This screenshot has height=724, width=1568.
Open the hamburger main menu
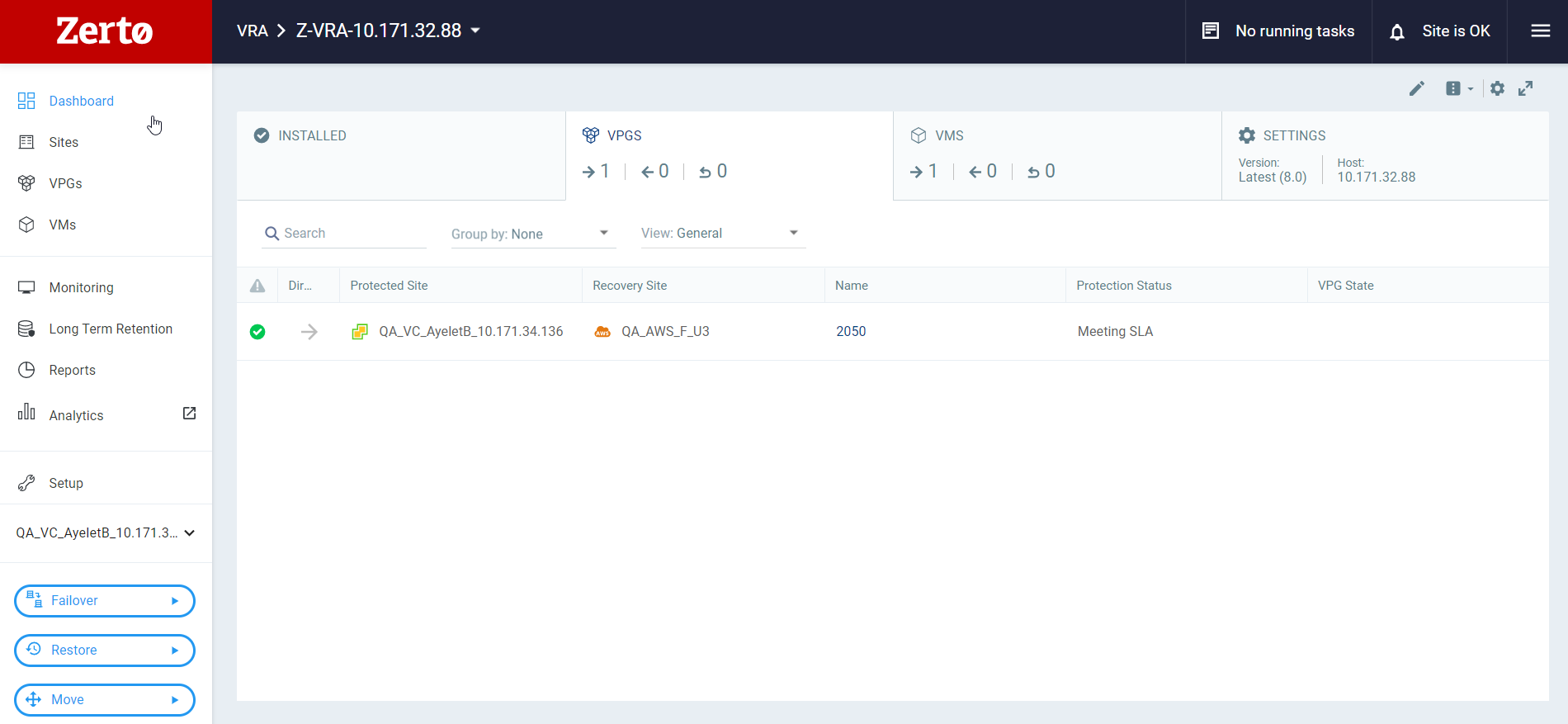(1540, 31)
